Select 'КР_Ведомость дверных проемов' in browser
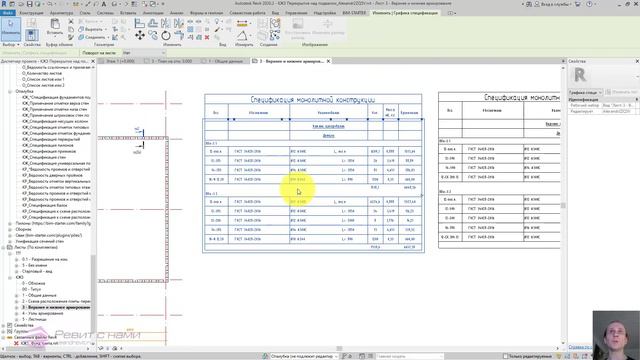Screen dimensions: 640x360 click(52, 175)
